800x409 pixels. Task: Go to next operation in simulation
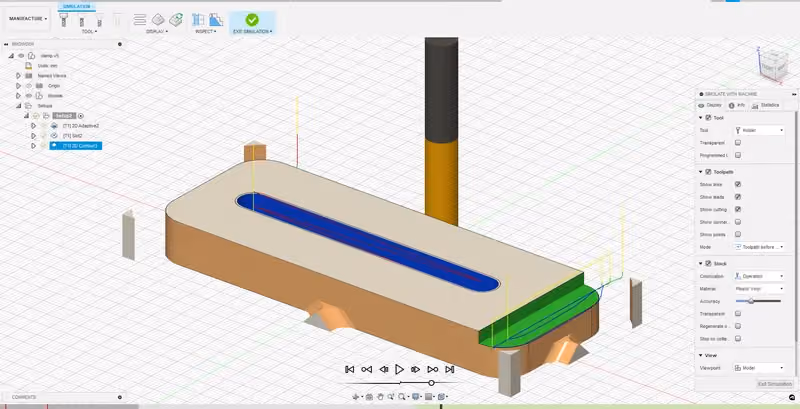pos(433,369)
